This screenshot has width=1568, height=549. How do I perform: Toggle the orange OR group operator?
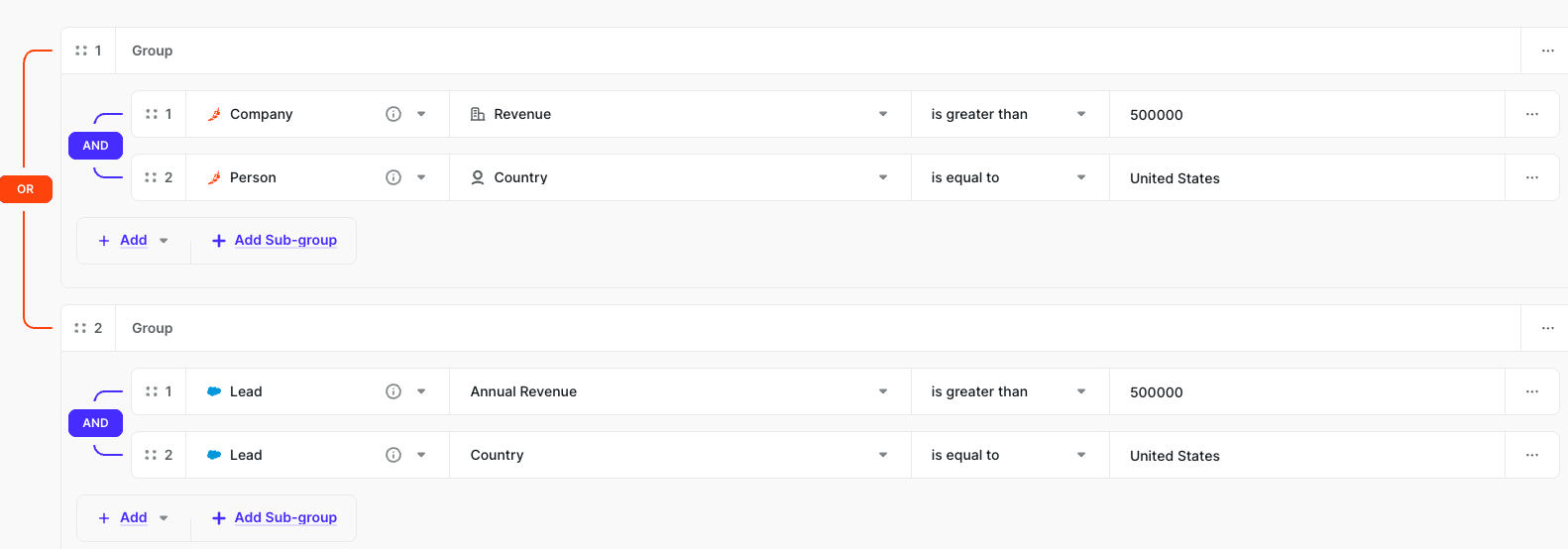tap(26, 189)
